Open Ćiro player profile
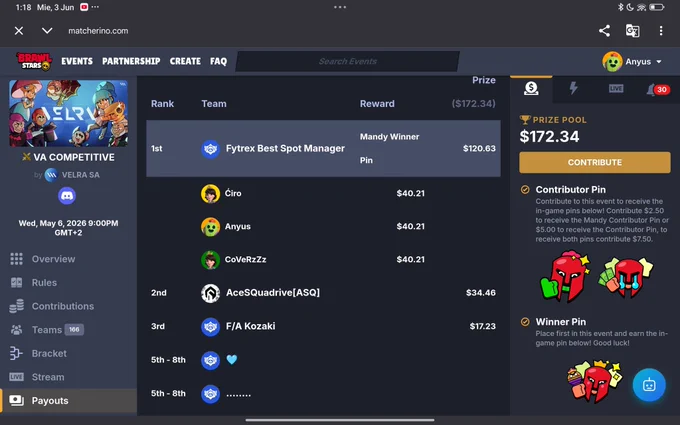680x425 pixels. tap(233, 193)
